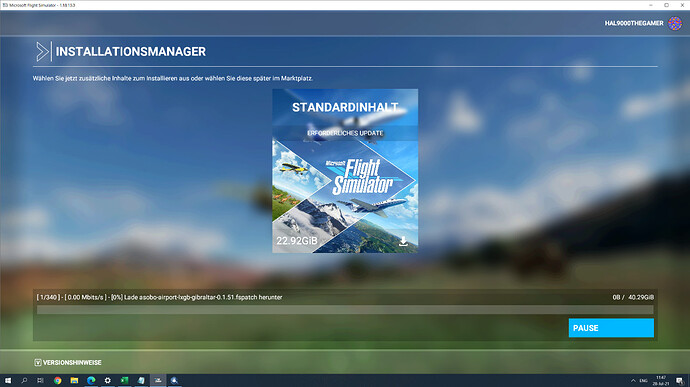Viewport: 690px width, 387px height.
Task: Close the Flight Simulator window
Action: [x=682, y=5]
